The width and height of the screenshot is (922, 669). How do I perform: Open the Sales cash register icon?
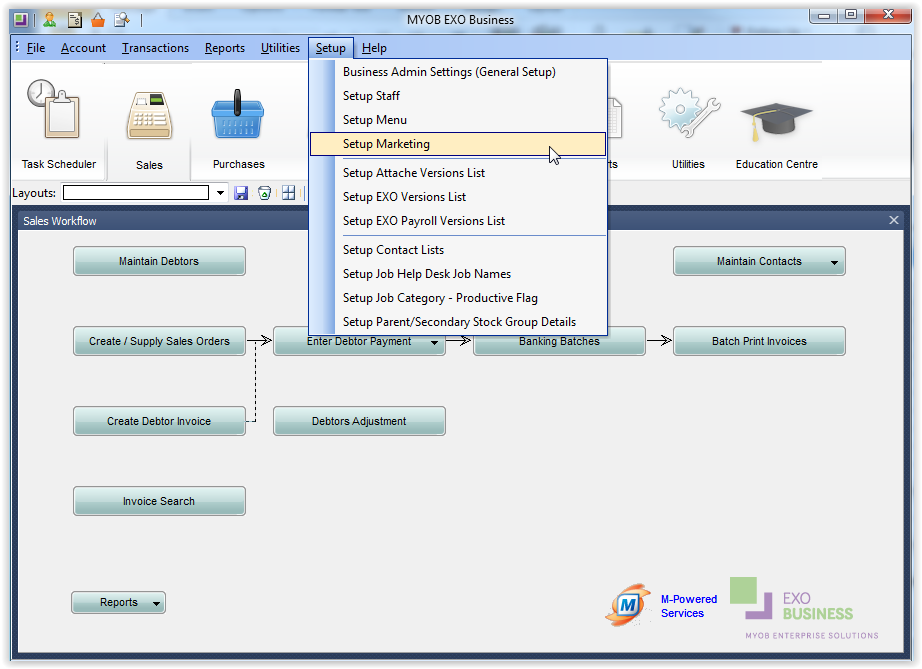(149, 115)
